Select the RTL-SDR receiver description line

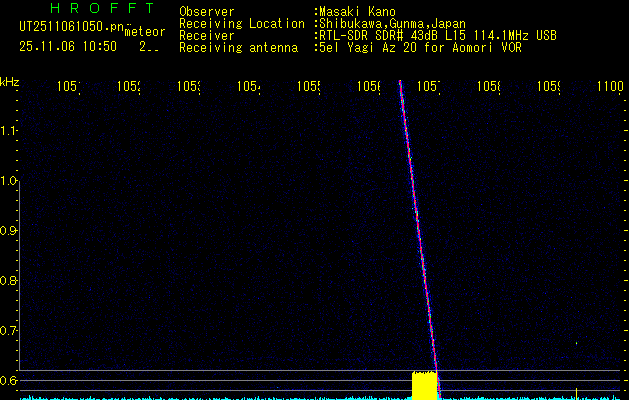coord(438,36)
